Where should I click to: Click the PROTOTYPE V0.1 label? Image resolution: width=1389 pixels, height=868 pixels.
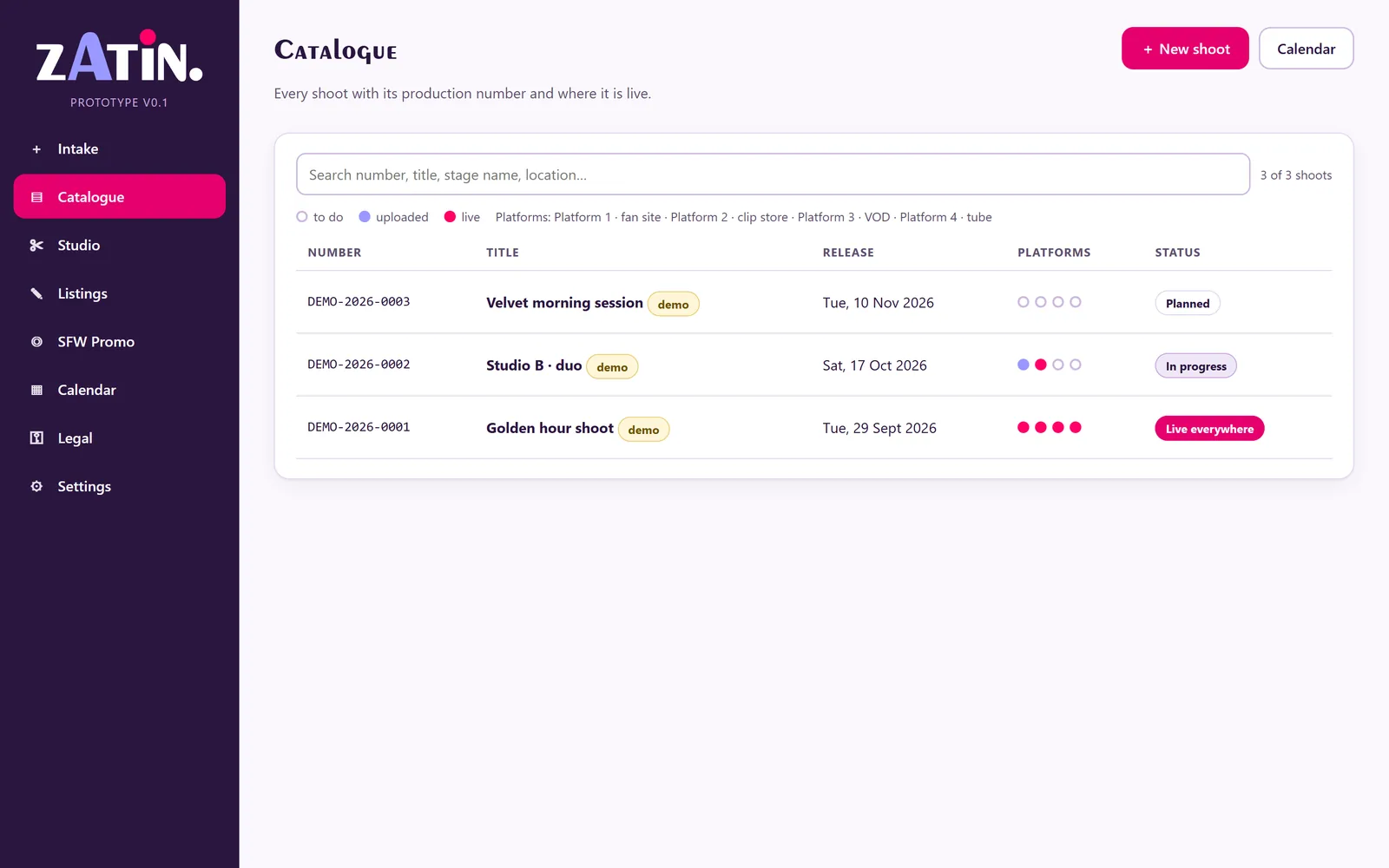click(119, 102)
